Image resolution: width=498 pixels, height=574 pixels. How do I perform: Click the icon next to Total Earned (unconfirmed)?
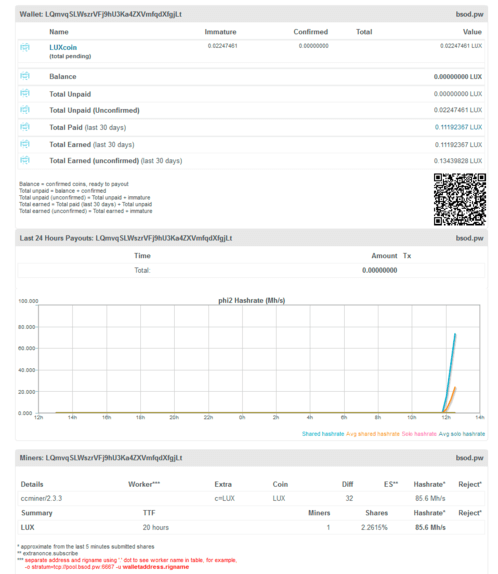pyautogui.click(x=25, y=160)
